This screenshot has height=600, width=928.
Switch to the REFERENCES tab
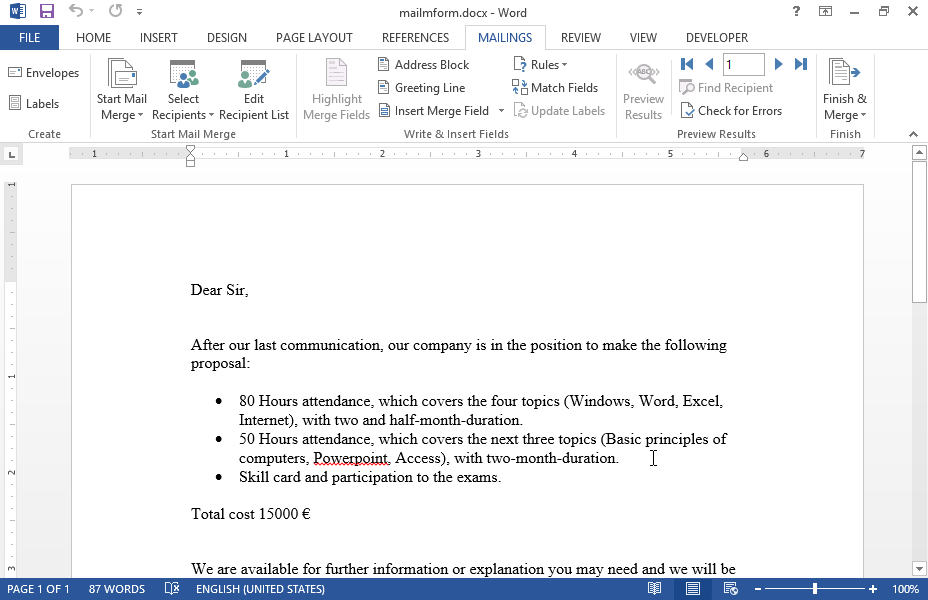(x=415, y=38)
